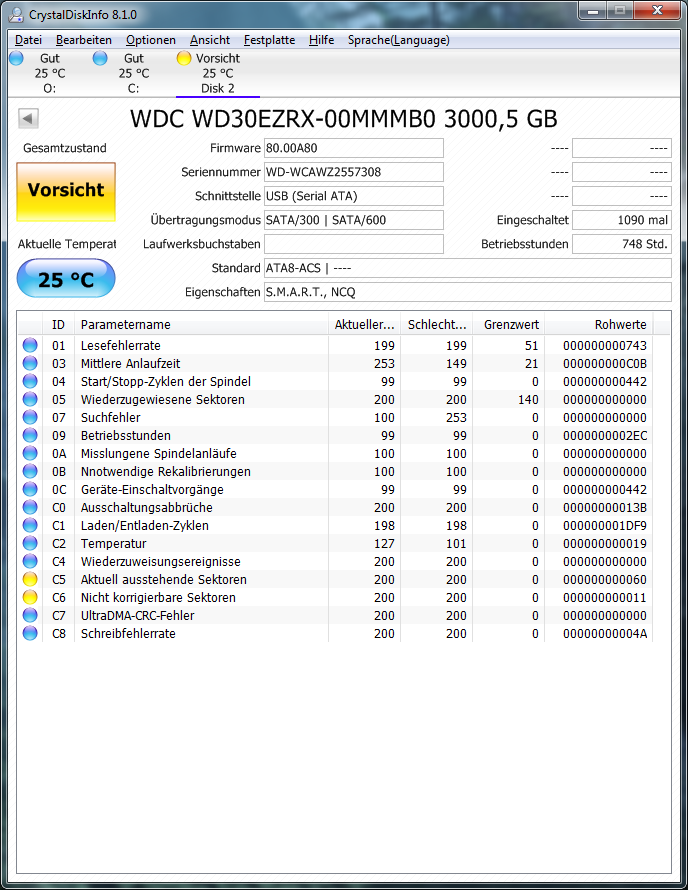This screenshot has width=688, height=890.
Task: Click the blue status orb for O: drive
Action: [x=16, y=58]
